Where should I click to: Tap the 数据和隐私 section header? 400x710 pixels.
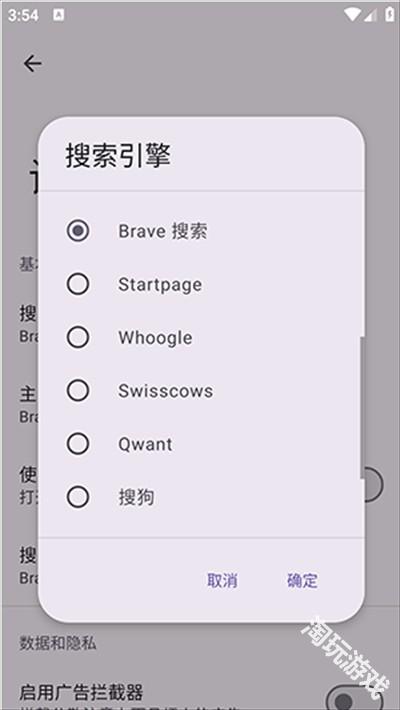[58, 643]
